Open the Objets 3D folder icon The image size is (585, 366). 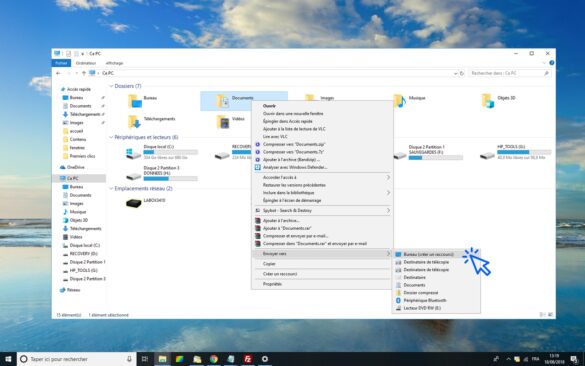(488, 101)
